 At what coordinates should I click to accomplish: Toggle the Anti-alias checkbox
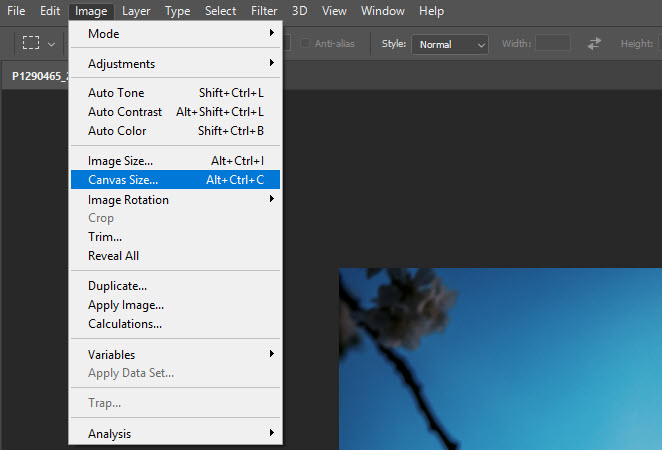[x=305, y=43]
